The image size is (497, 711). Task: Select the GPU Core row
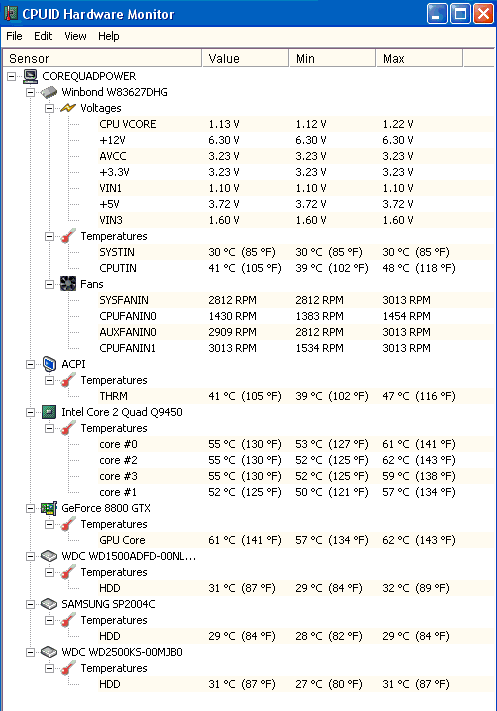click(x=296, y=540)
